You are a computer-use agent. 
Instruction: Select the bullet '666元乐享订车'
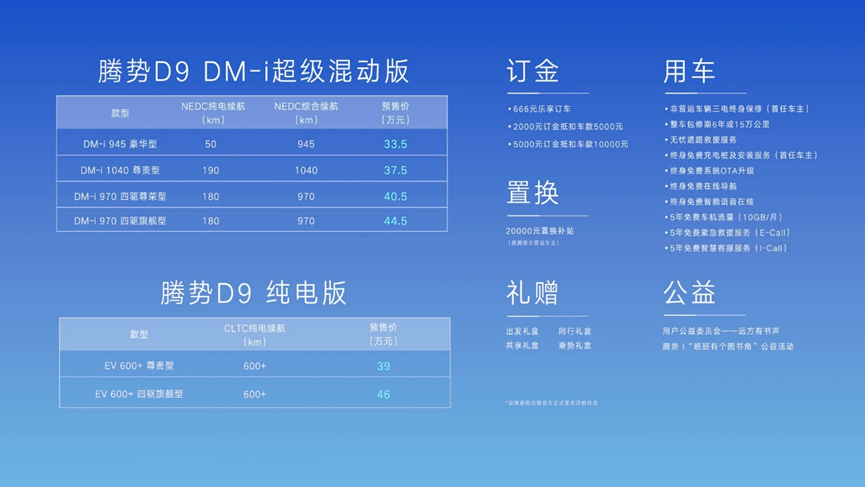pos(540,109)
